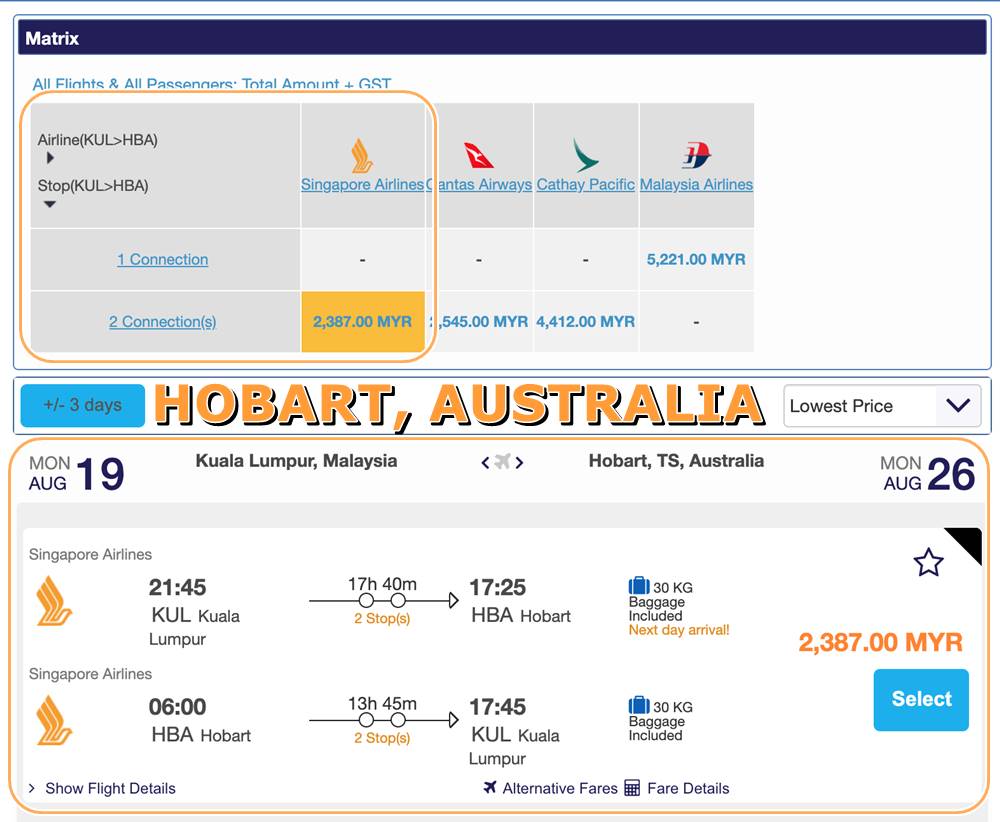Open Alternative Fares
The image size is (1000, 822).
[x=560, y=788]
